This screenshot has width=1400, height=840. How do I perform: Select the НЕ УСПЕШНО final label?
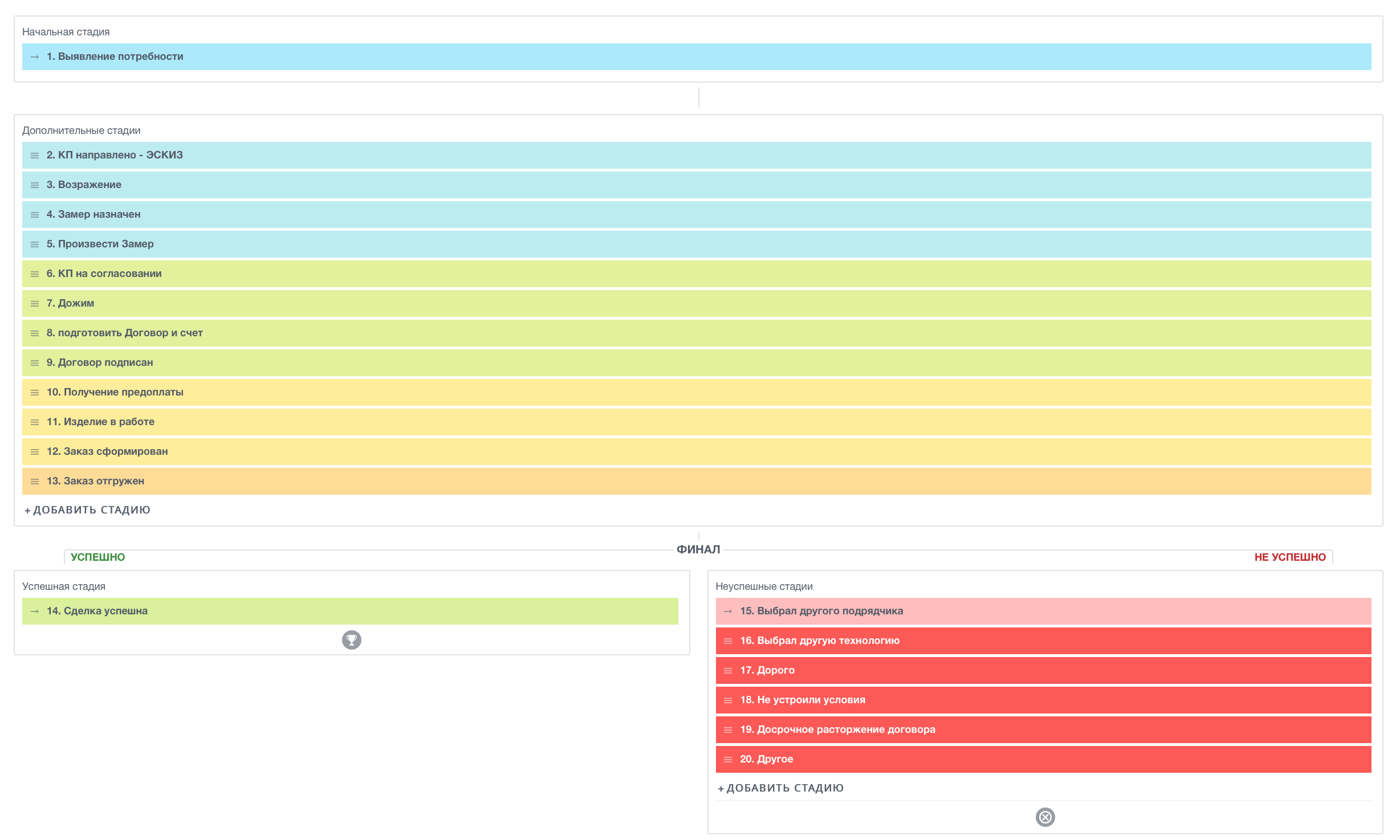pos(1289,557)
